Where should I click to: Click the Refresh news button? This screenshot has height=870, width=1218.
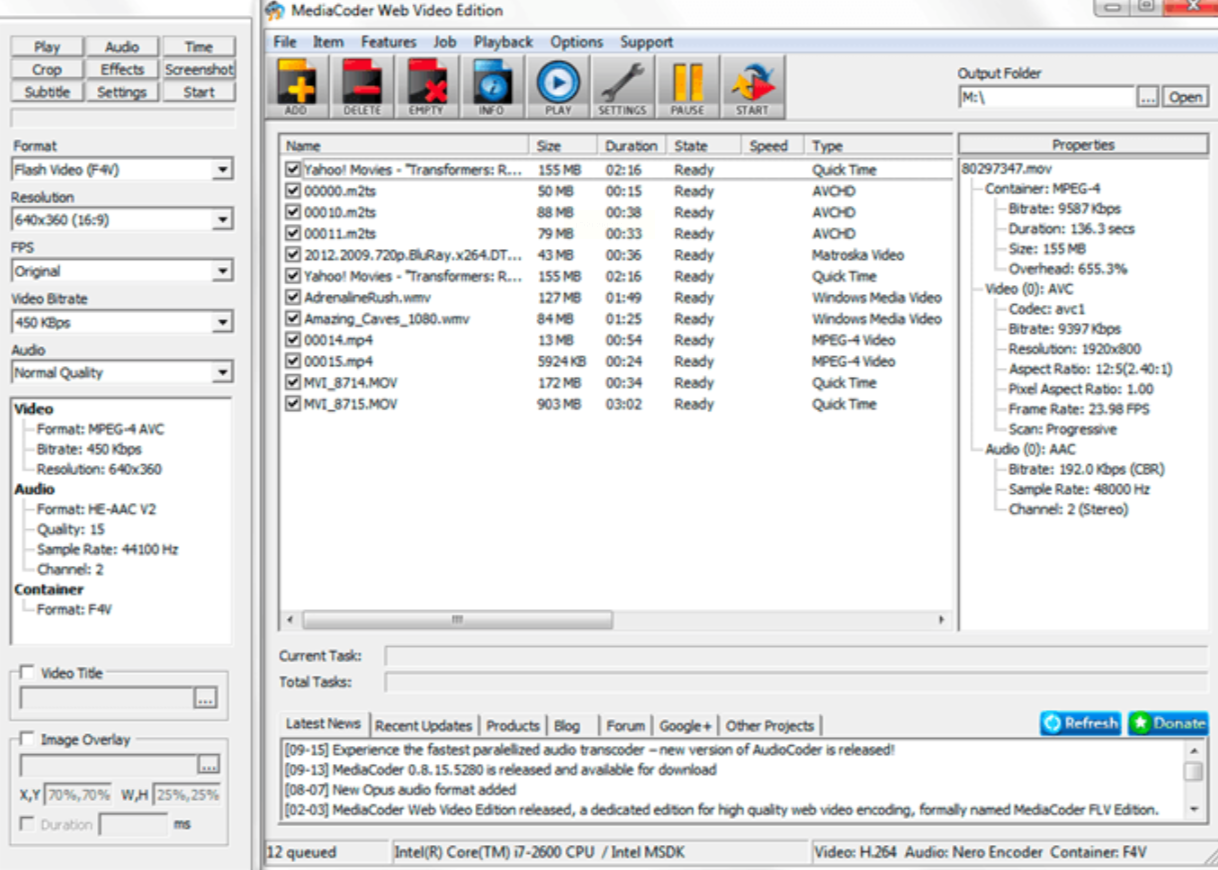(1080, 723)
